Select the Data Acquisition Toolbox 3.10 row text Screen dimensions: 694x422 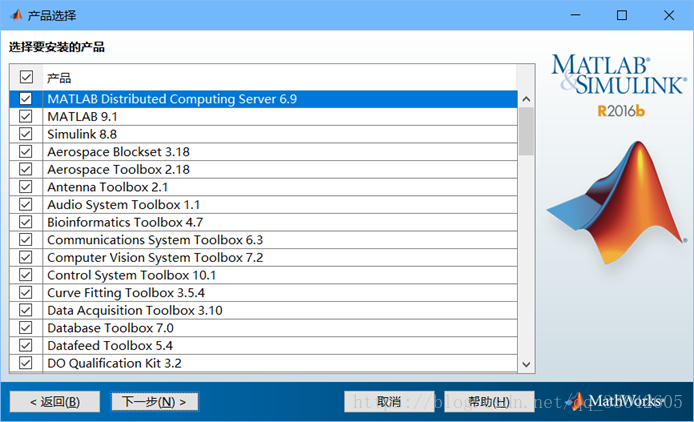(x=135, y=310)
